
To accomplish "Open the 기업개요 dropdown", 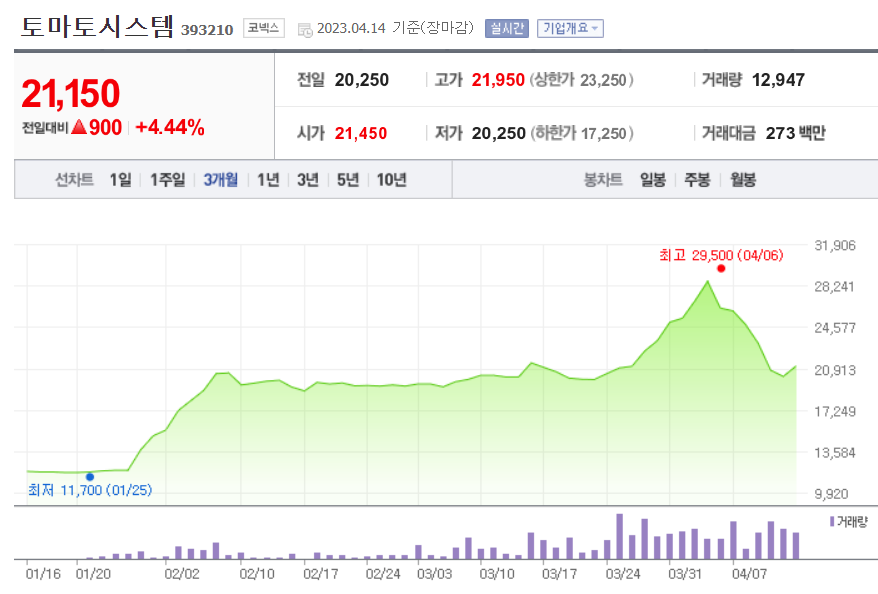I will pyautogui.click(x=570, y=28).
